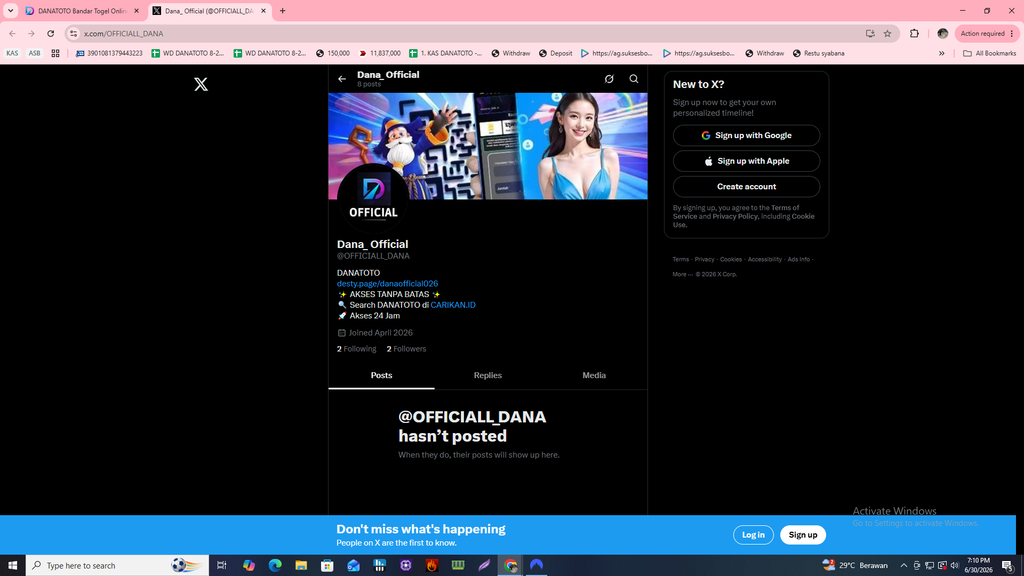Open the Chrome profile avatar
1024x576 pixels.
942,33
